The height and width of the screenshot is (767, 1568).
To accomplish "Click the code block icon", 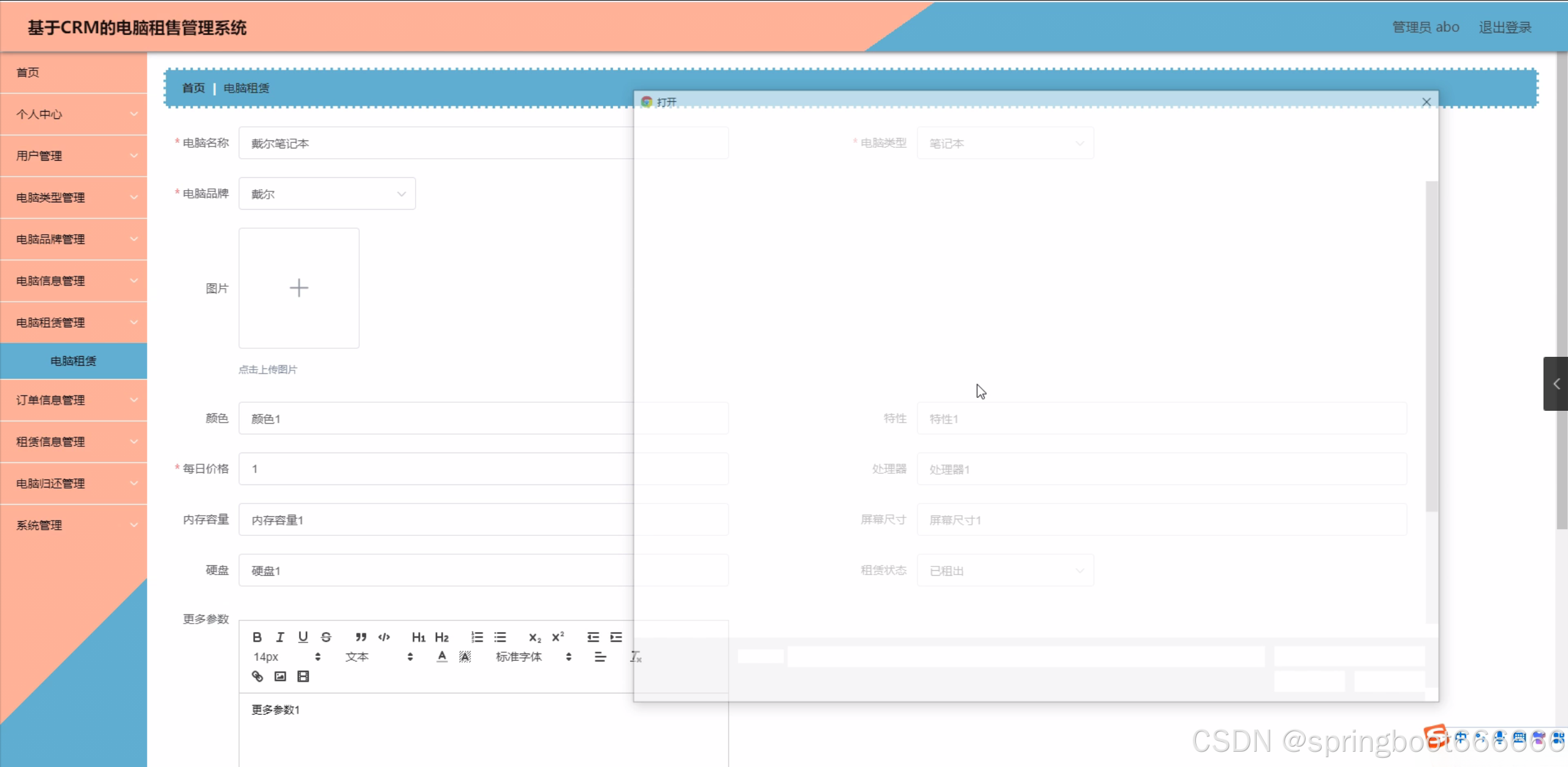I will 384,637.
